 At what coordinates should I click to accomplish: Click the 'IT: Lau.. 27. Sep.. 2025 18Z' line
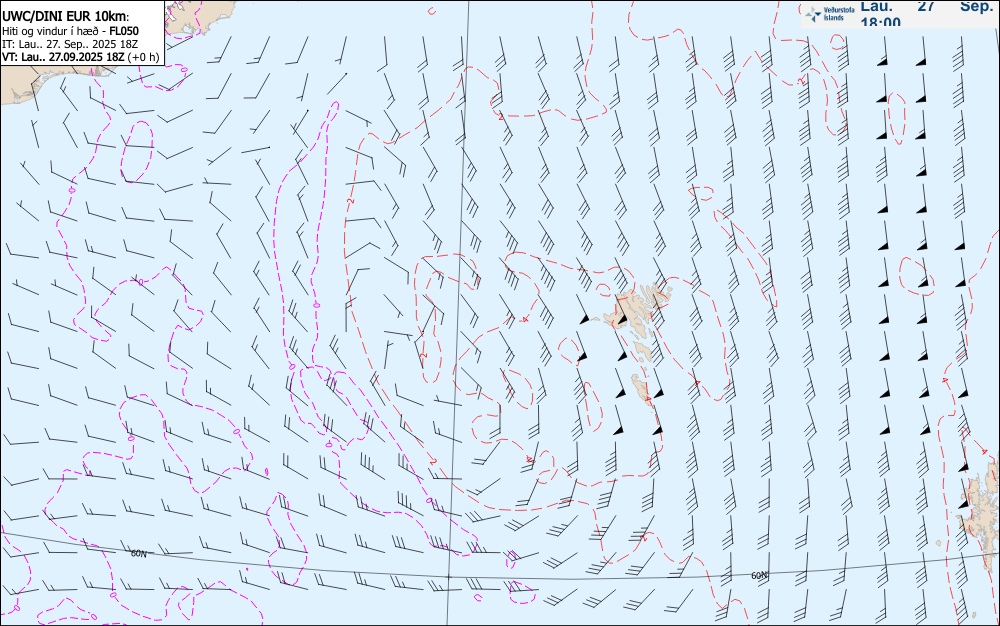pyautogui.click(x=70, y=44)
